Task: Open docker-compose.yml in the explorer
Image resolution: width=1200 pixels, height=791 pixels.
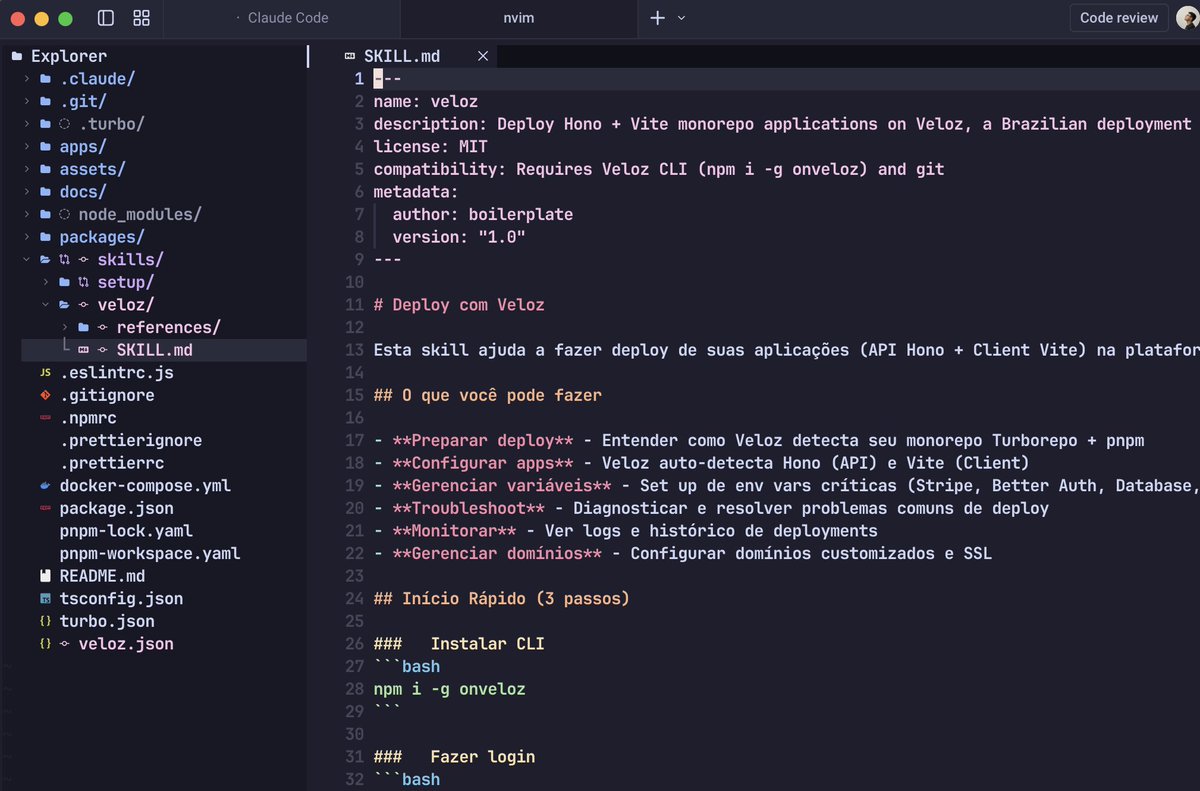Action: pos(145,486)
